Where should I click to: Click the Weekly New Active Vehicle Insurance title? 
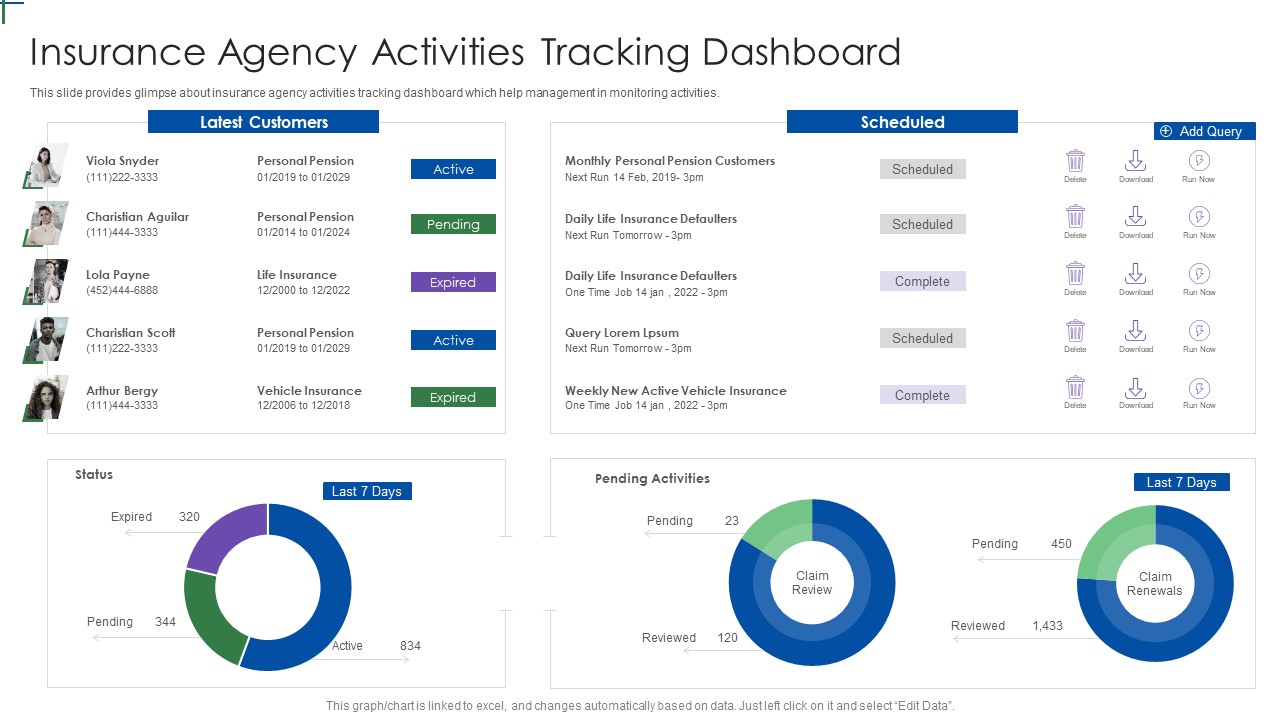point(676,391)
